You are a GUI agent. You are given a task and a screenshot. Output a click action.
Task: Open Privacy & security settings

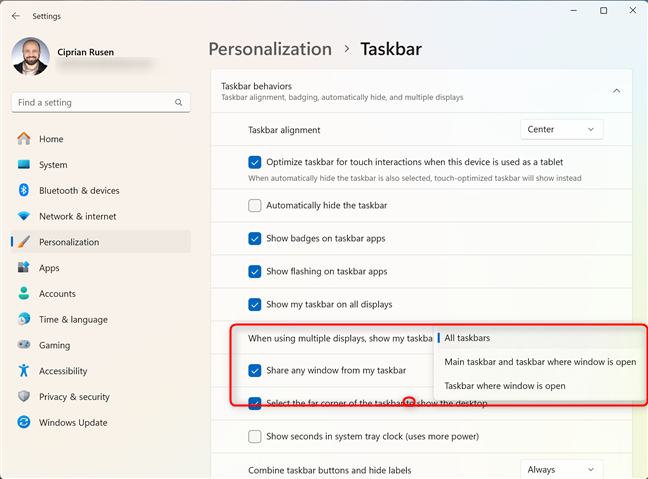click(101, 397)
